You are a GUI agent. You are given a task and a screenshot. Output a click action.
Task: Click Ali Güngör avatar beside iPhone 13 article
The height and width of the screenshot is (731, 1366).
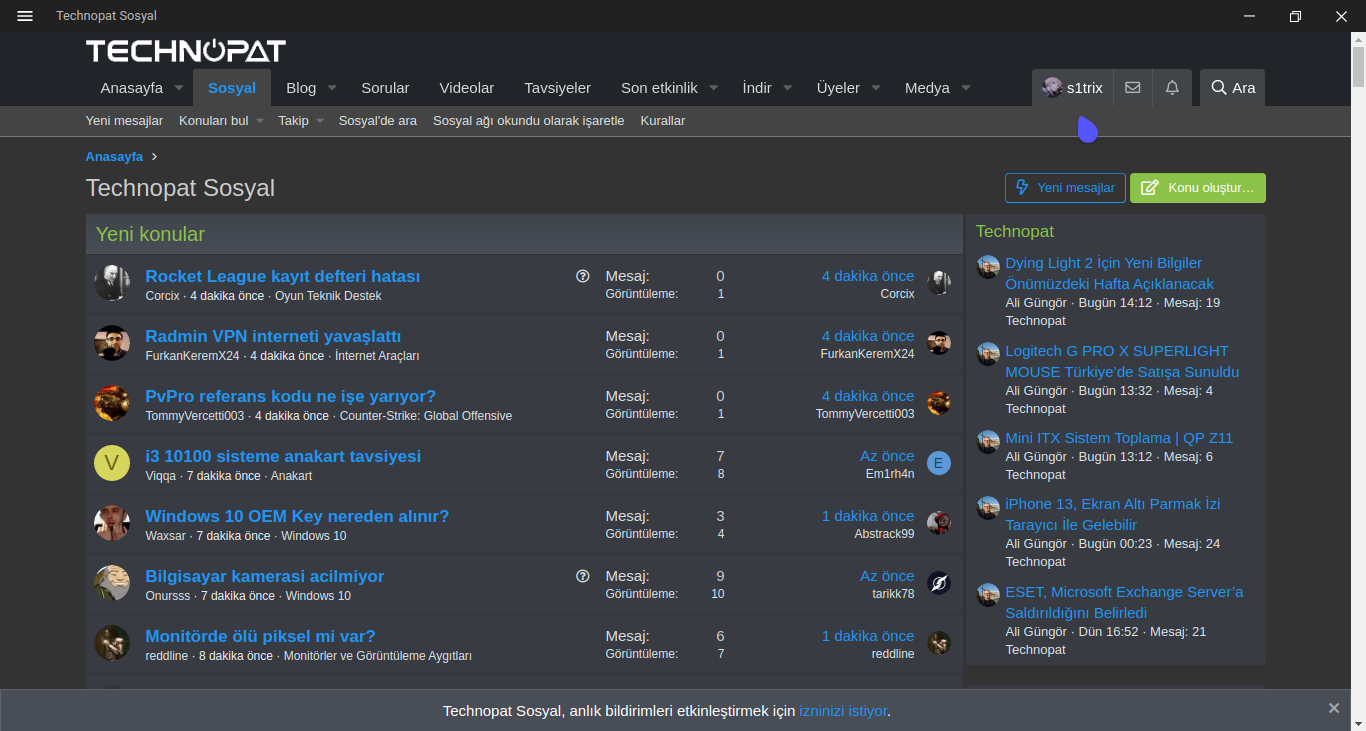[988, 507]
